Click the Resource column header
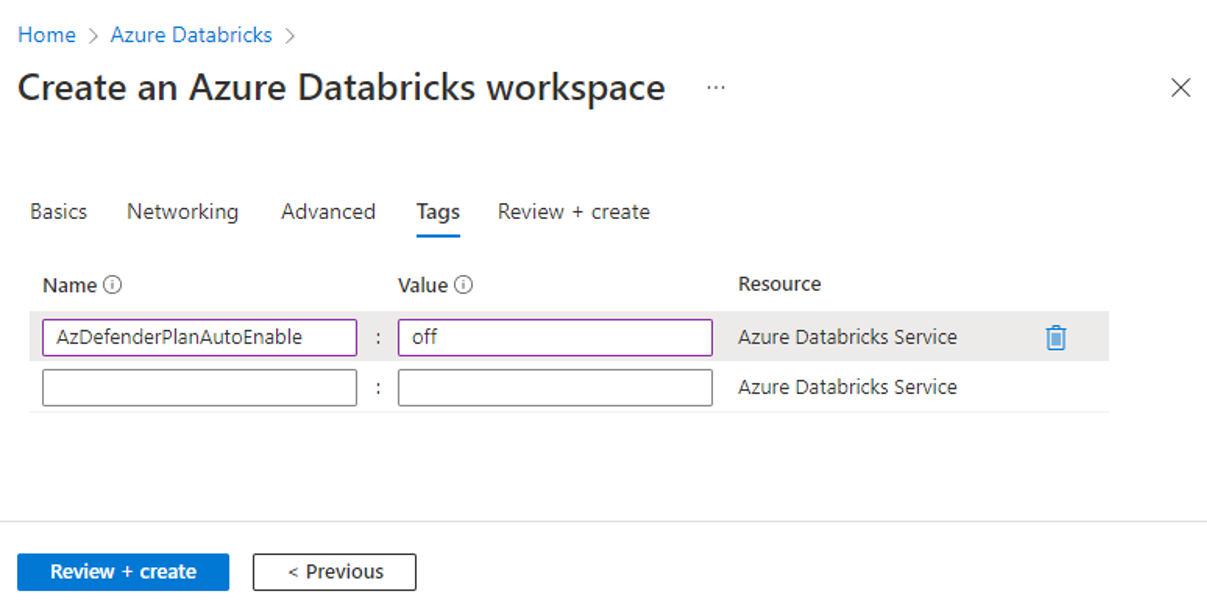Screen dimensions: 1207x609 pyautogui.click(x=779, y=284)
